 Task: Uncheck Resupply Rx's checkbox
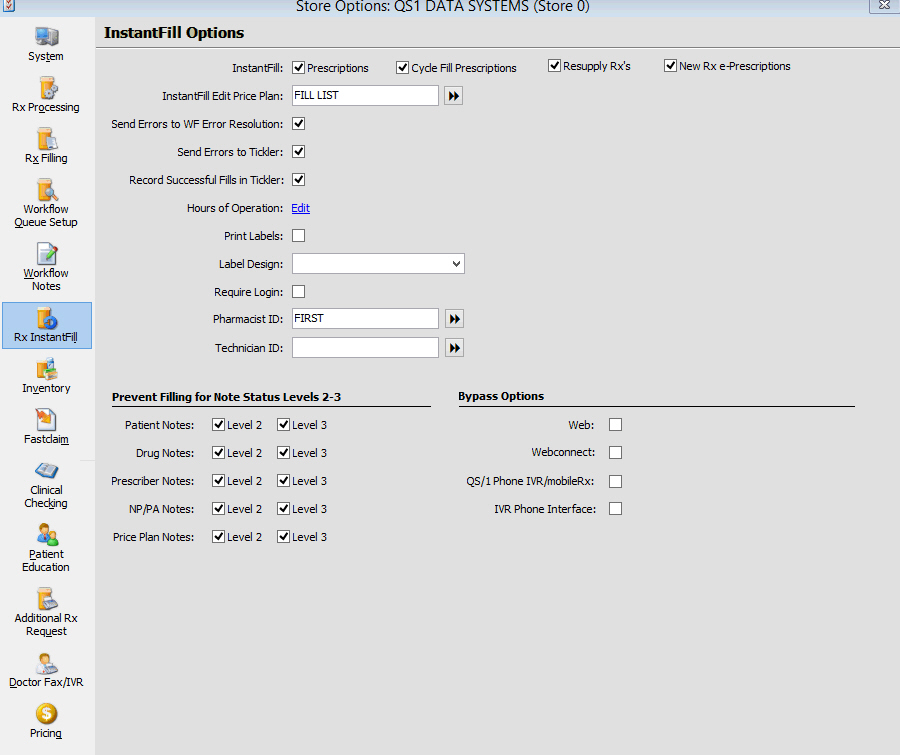click(554, 65)
